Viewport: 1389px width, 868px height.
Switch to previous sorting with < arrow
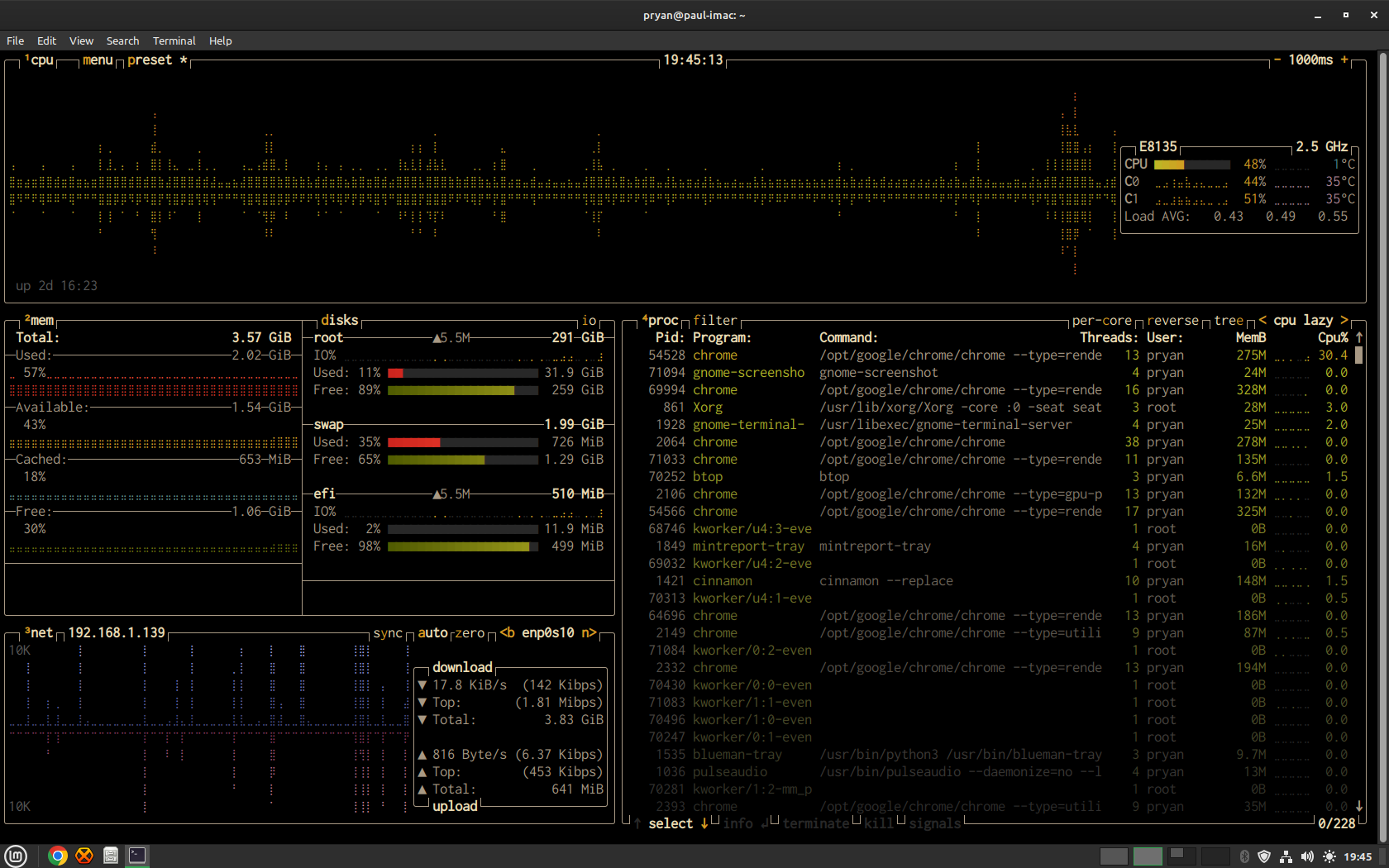pyautogui.click(x=1263, y=320)
